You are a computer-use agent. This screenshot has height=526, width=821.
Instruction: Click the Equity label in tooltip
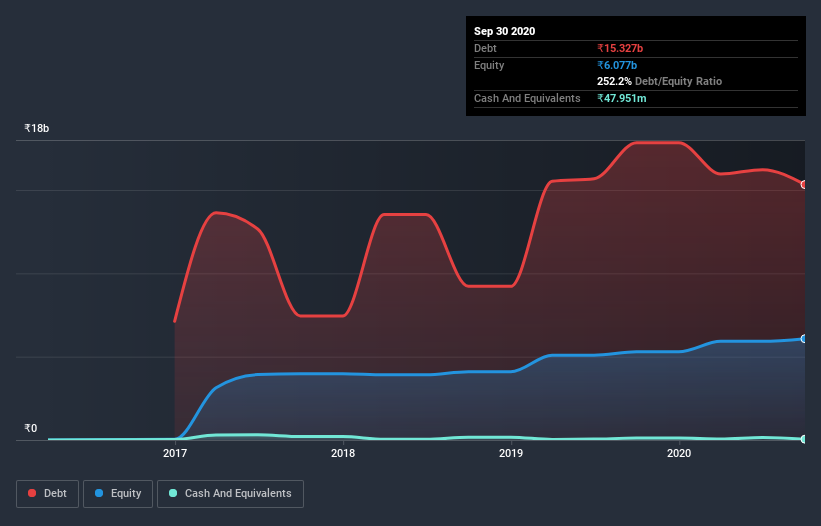(x=489, y=65)
